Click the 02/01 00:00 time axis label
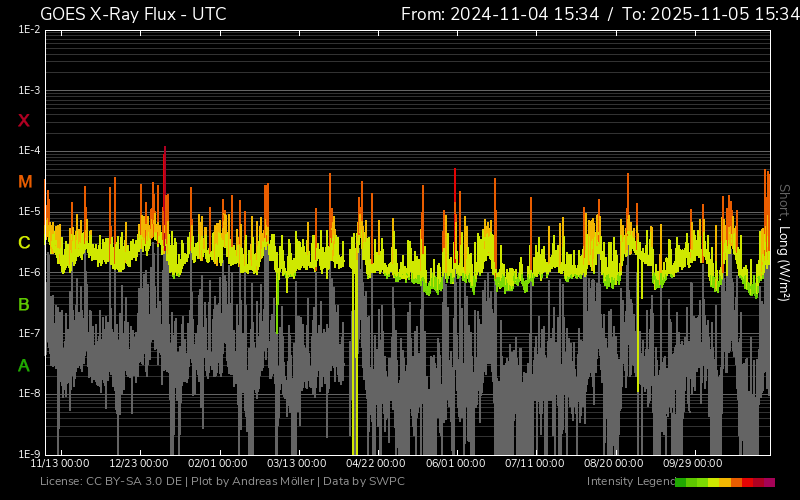800x500 pixels. point(218,464)
